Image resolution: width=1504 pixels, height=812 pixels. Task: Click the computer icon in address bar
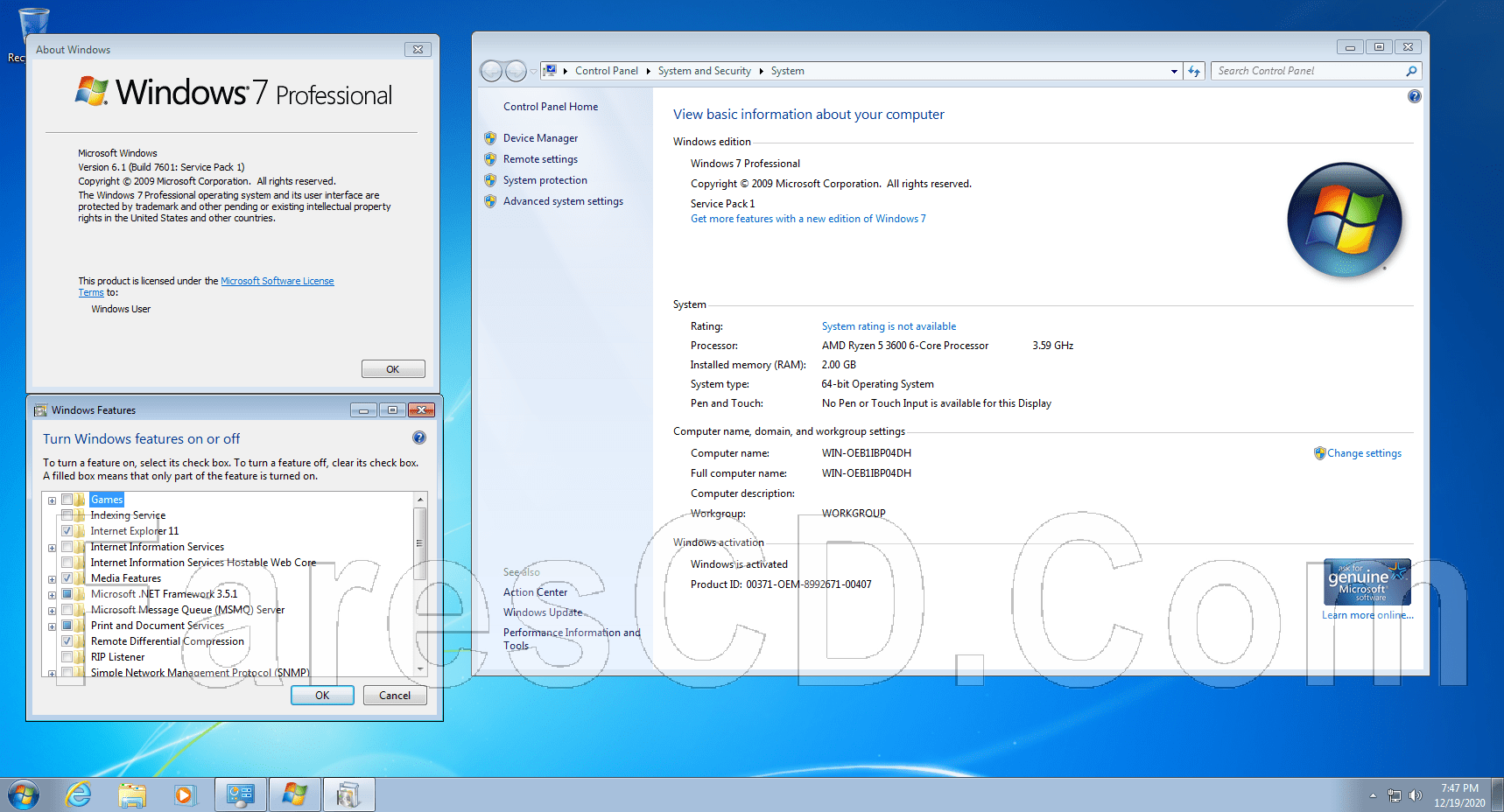(x=550, y=71)
